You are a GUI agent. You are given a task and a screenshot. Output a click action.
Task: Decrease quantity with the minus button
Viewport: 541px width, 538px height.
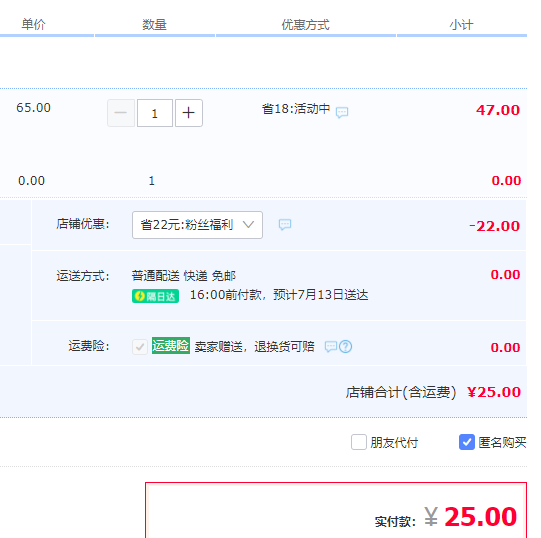click(121, 113)
